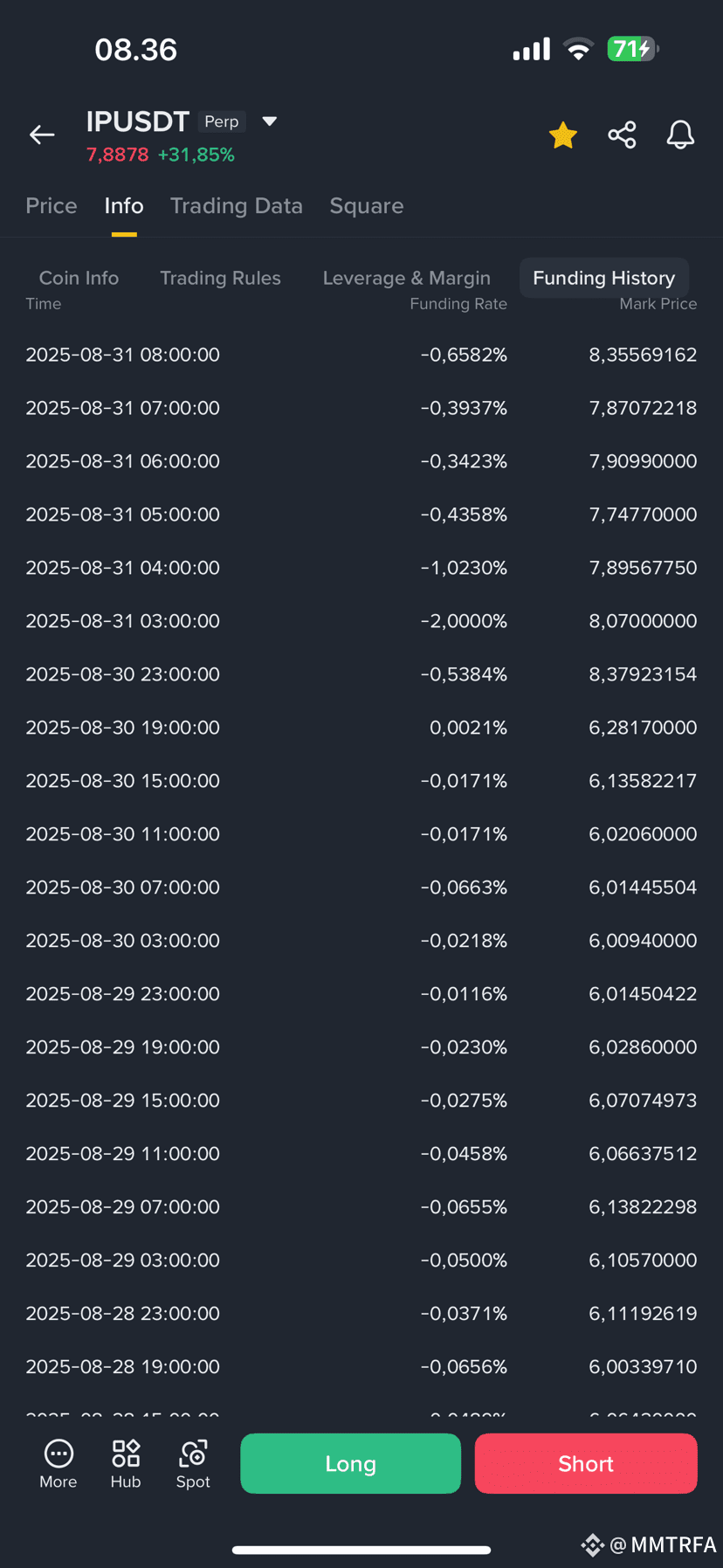
Task: Tap the green Long button
Action: (x=350, y=1463)
